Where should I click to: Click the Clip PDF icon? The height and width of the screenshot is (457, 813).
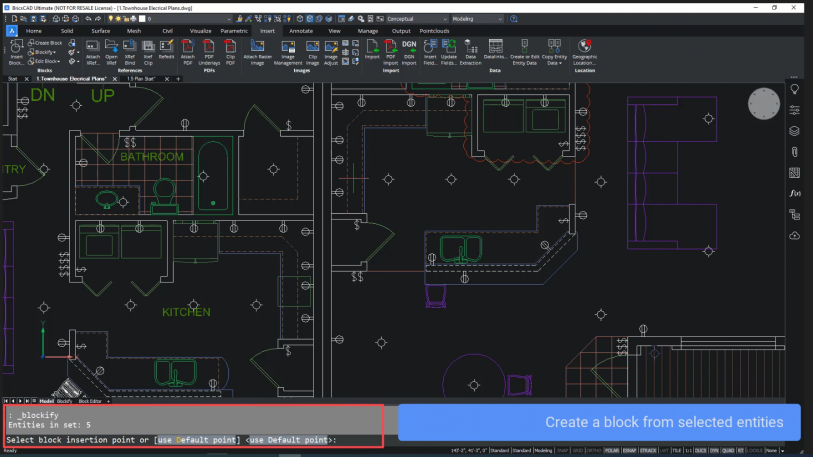click(230, 52)
